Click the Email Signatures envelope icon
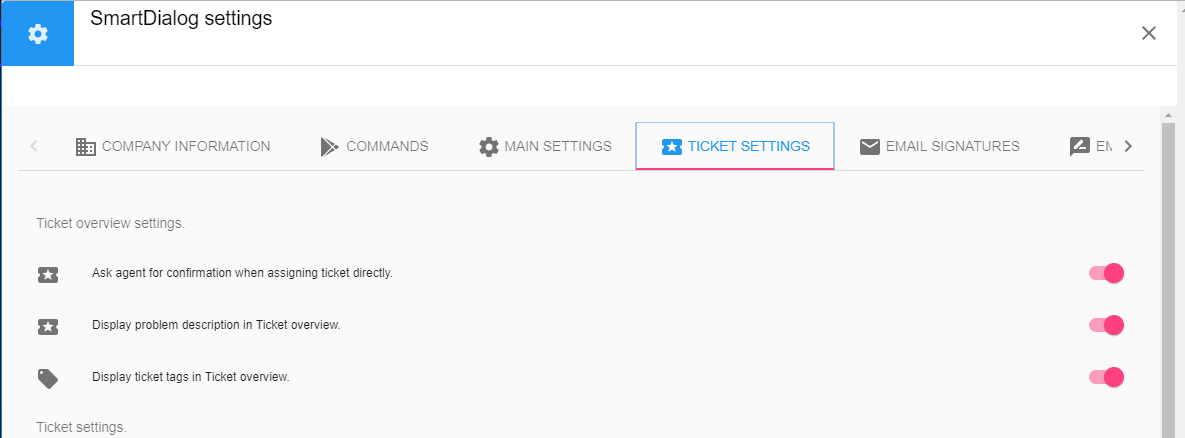 point(870,147)
